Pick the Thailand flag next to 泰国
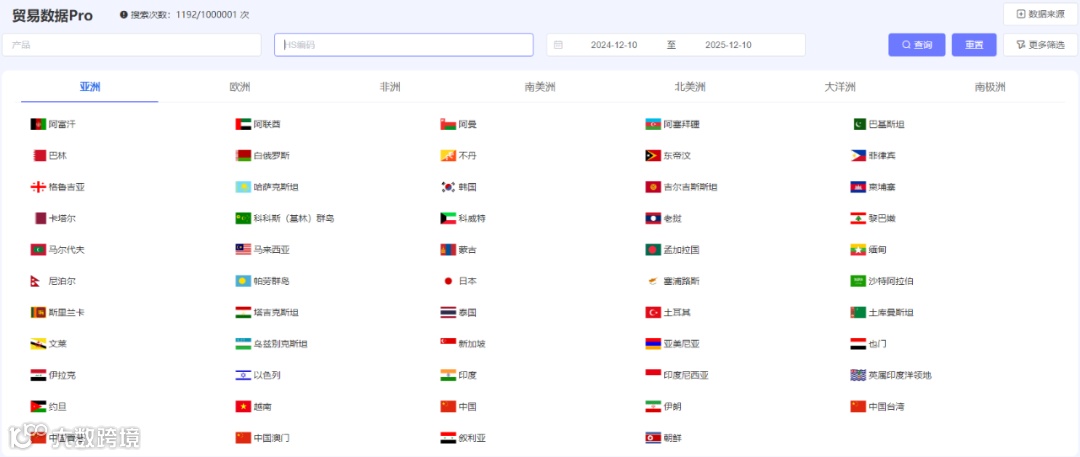The height and width of the screenshot is (457, 1080). pos(448,312)
